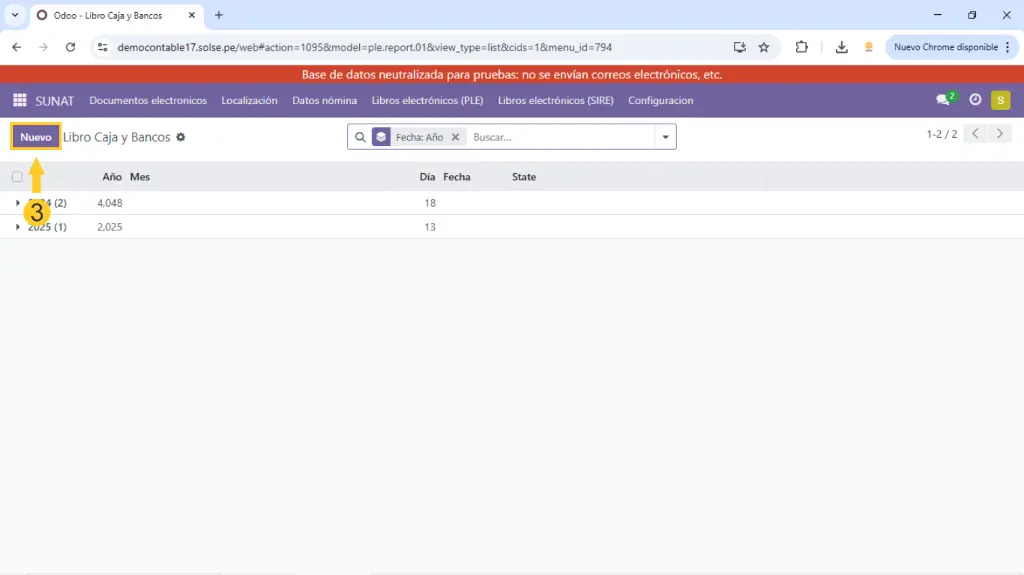This screenshot has height=575, width=1024.
Task: Open the activities clock icon
Action: click(975, 100)
